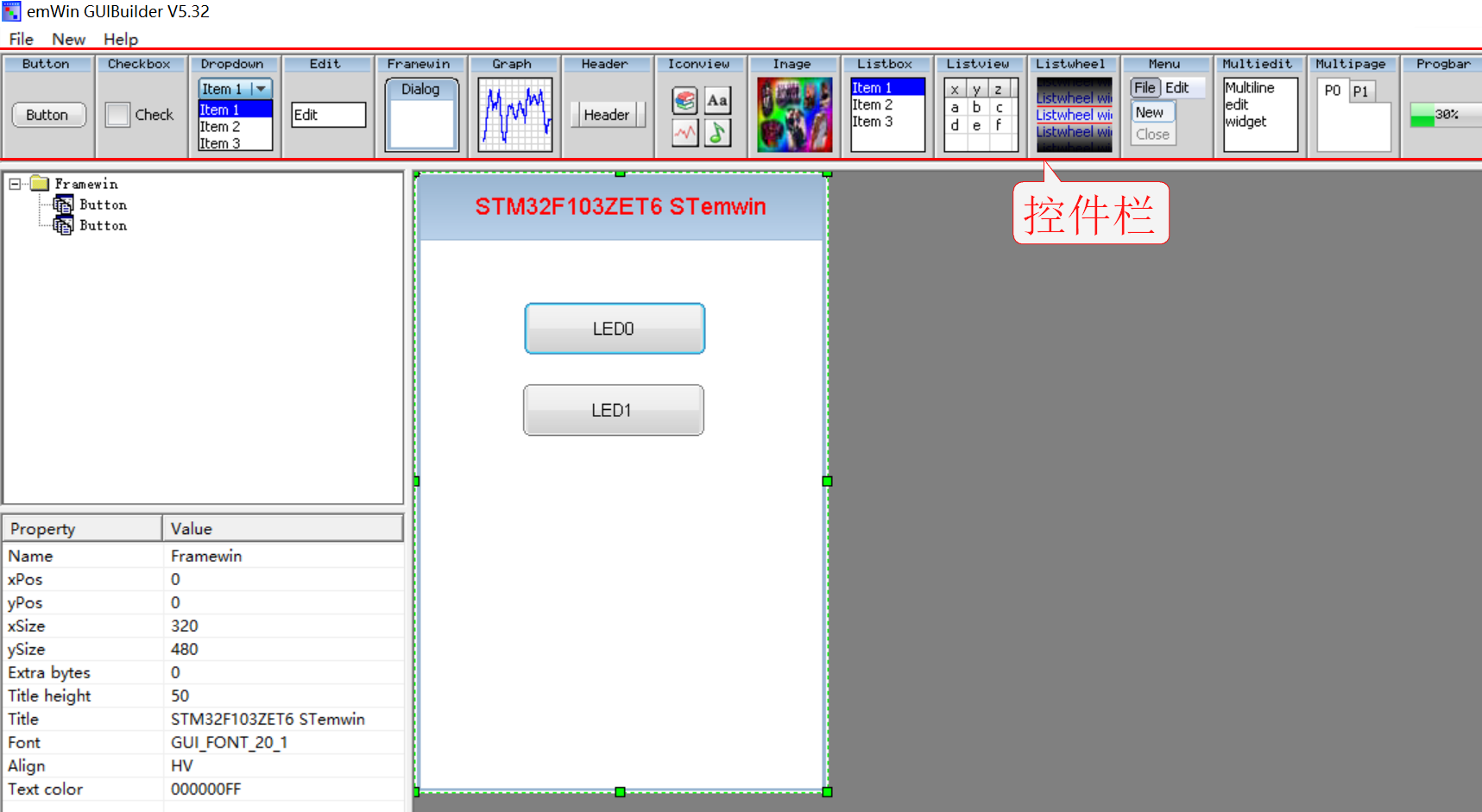Screen dimensions: 1482x812
Task: Select first Button icon in widget tree
Action: point(63,205)
